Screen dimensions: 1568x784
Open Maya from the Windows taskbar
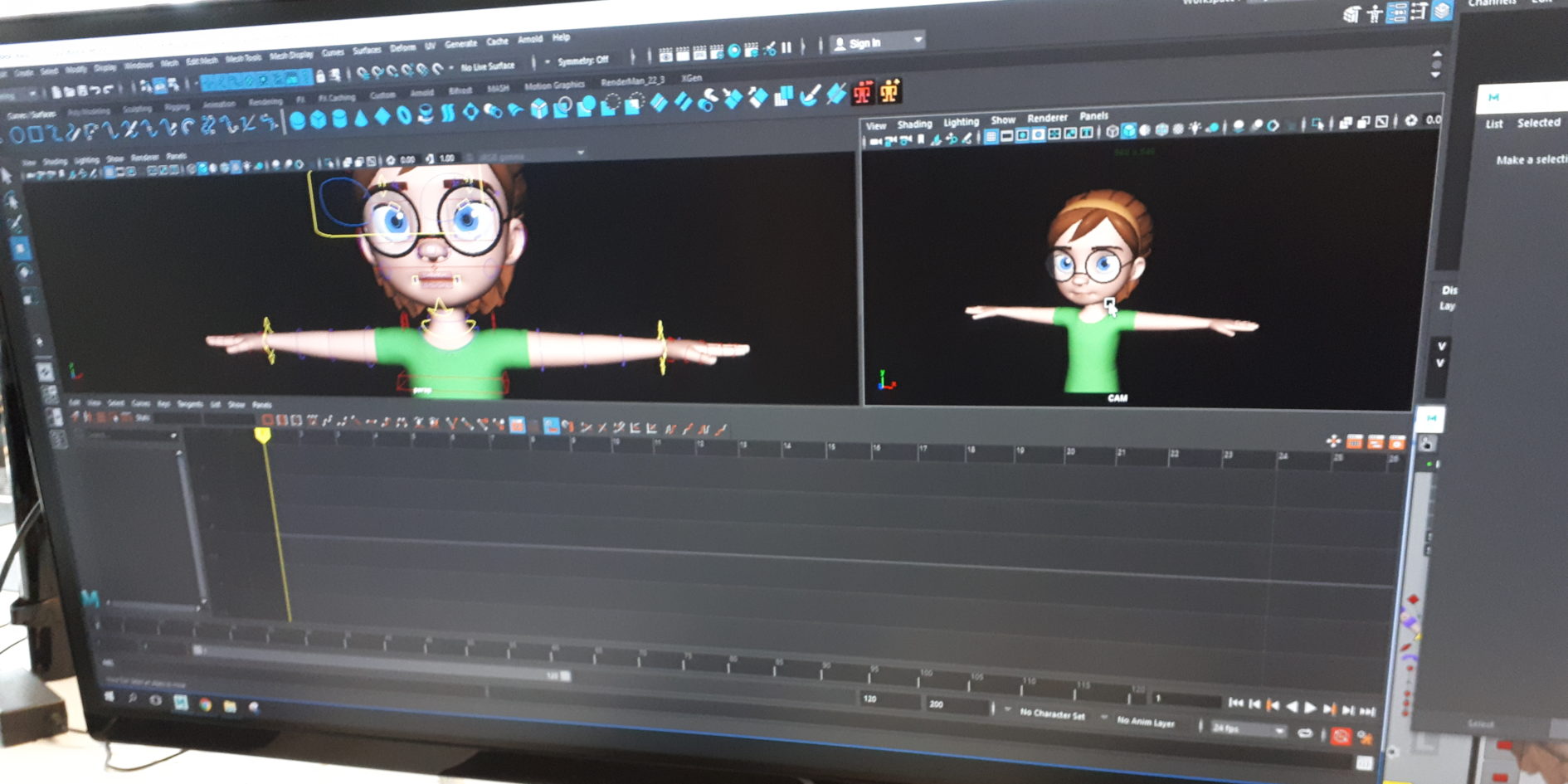[181, 703]
